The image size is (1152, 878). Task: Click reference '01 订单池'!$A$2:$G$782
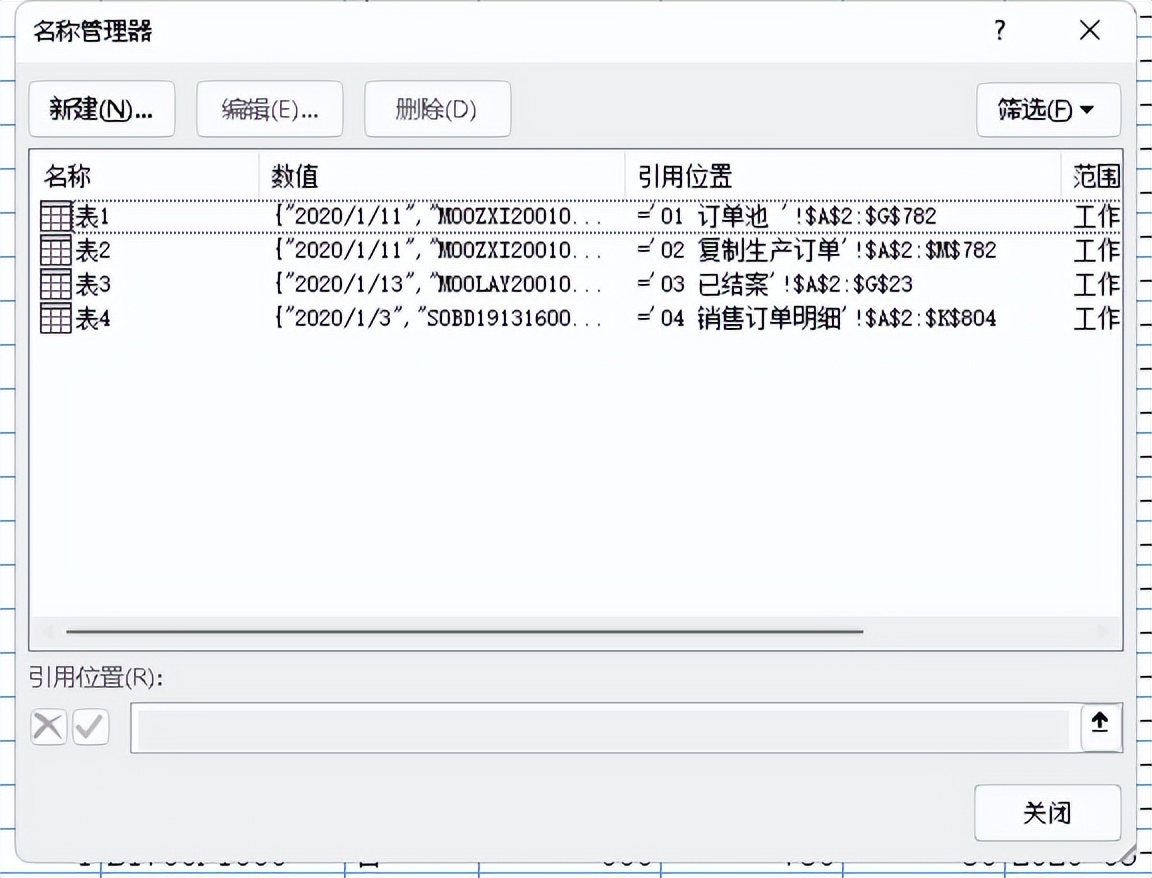[x=787, y=216]
